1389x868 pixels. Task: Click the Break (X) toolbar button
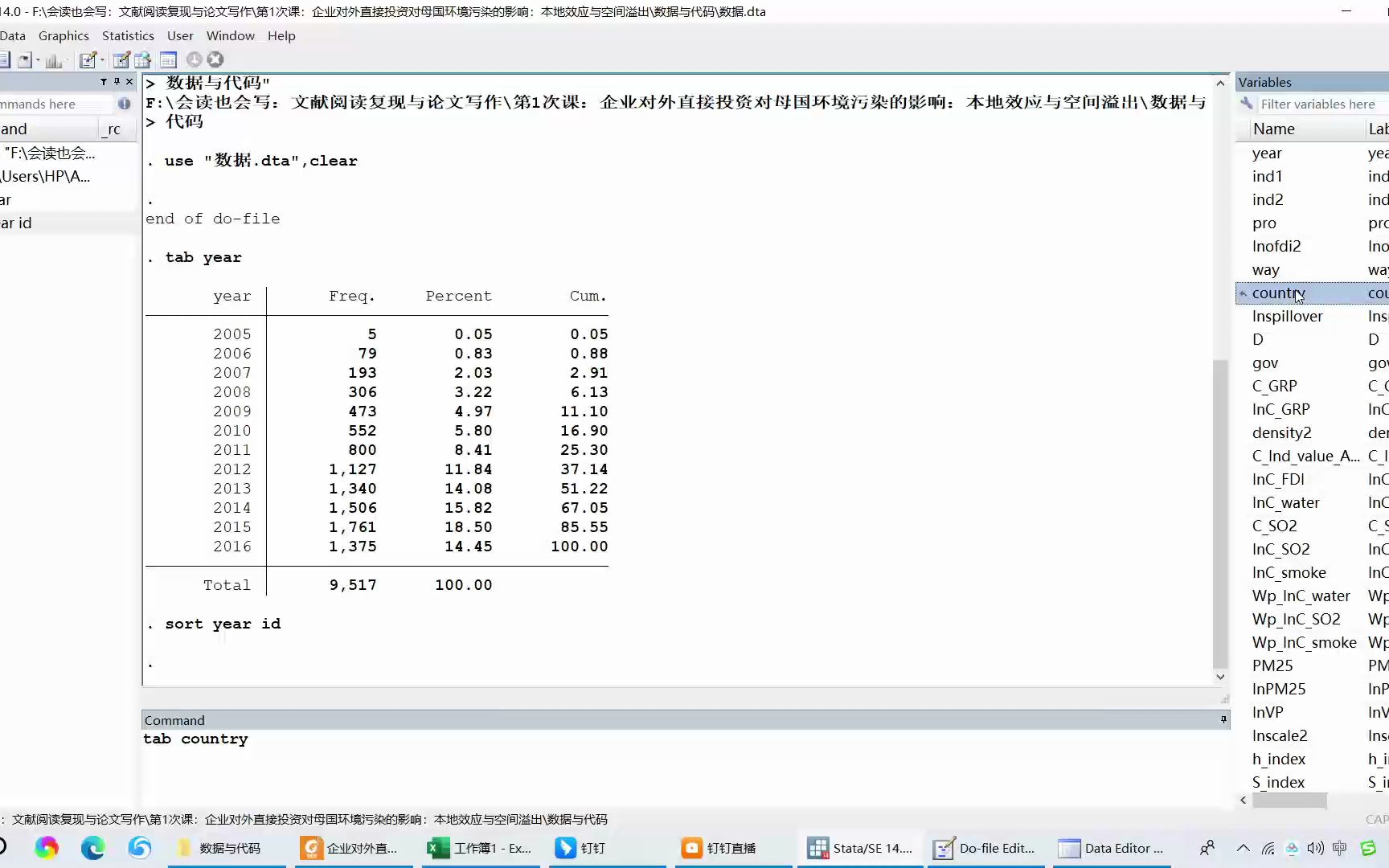(x=215, y=59)
